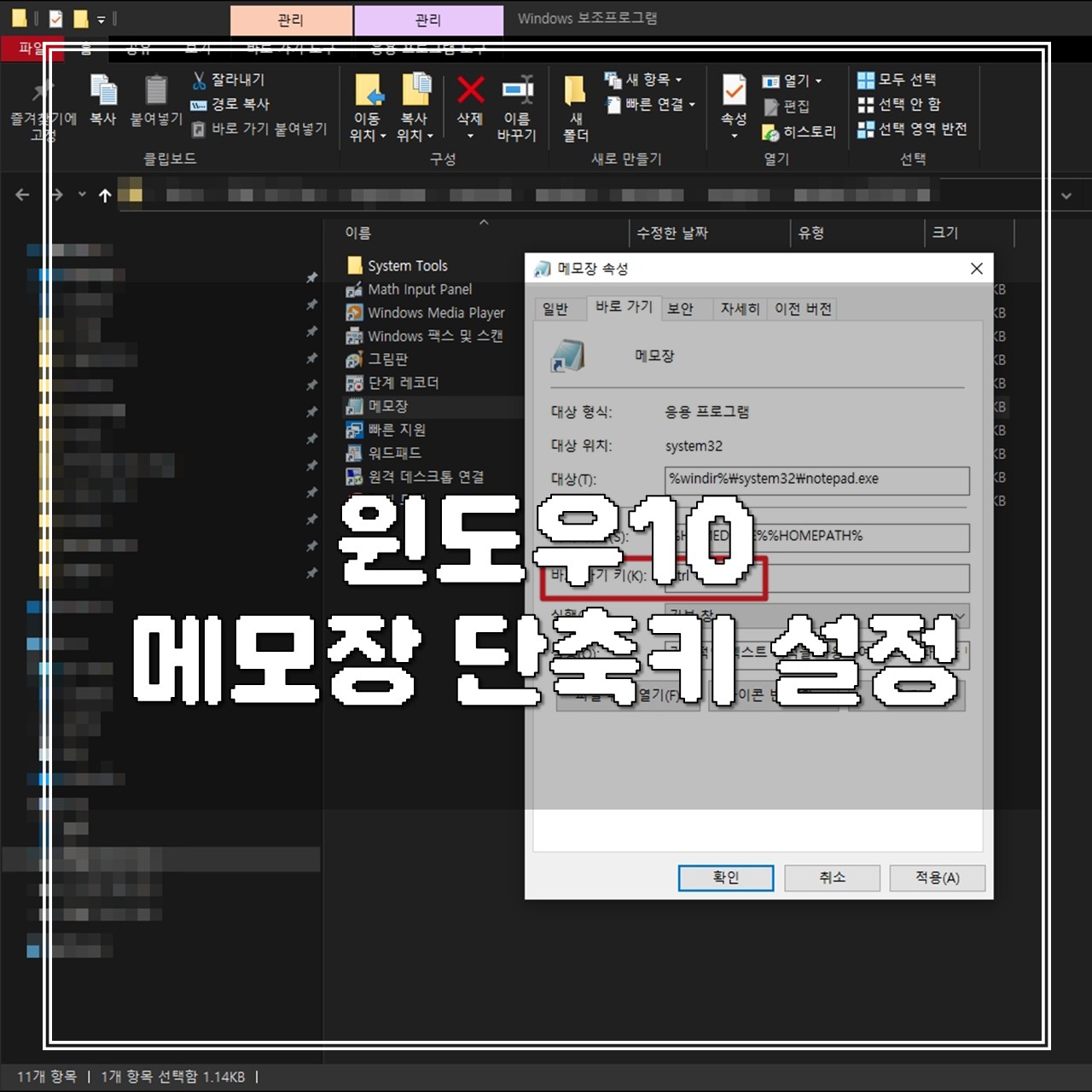This screenshot has width=1092, height=1092.
Task: Click Invert selection (선택 영역 반전)
Action: pos(912,129)
